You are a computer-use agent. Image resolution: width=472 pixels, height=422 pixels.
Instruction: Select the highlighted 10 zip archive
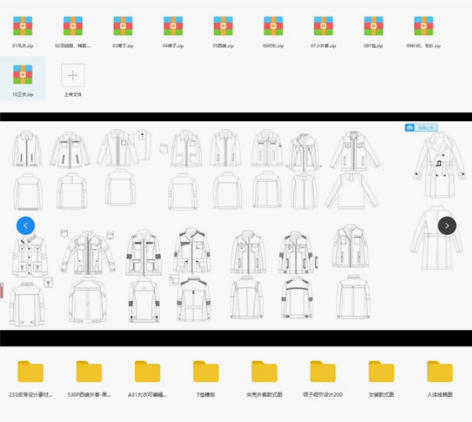(23, 79)
